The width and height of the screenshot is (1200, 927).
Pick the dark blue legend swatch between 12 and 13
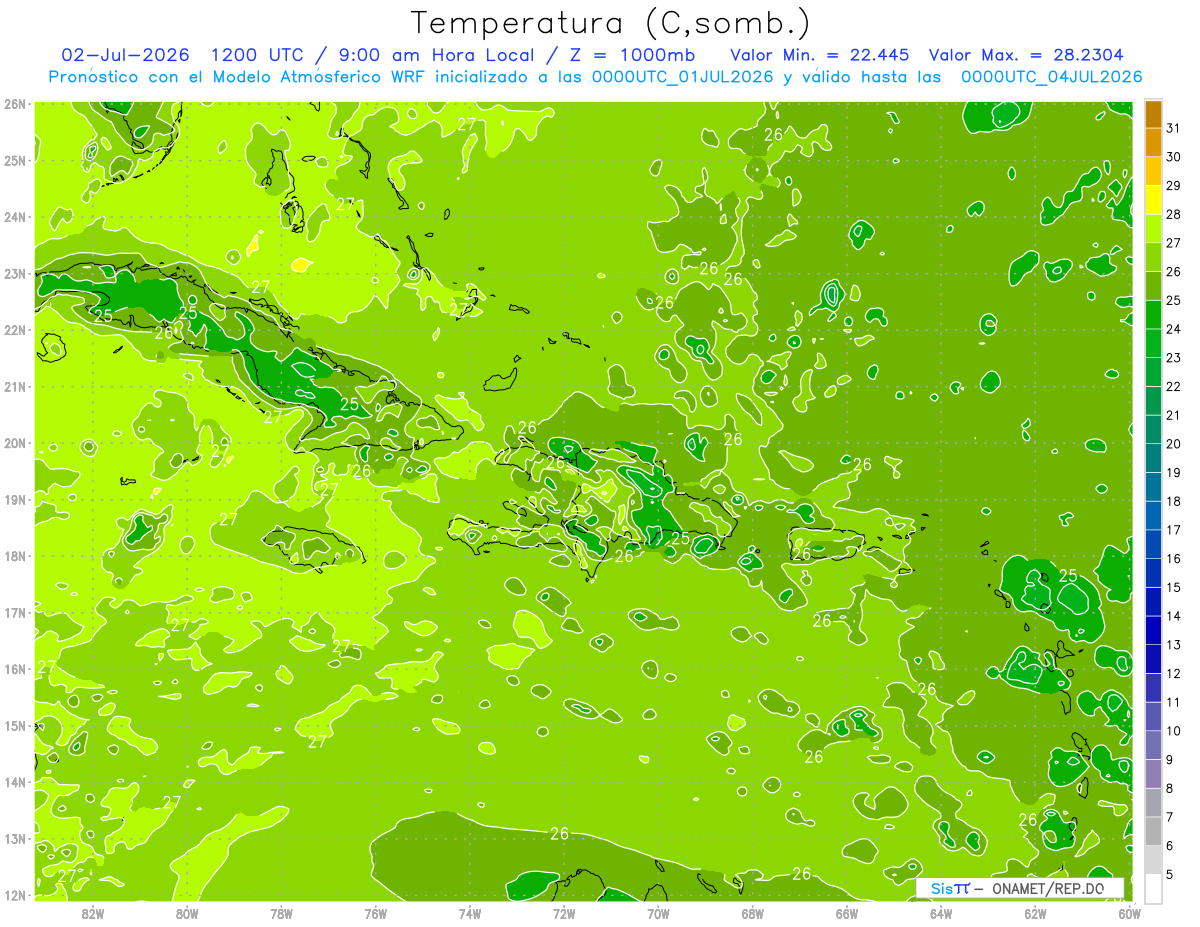[1153, 659]
